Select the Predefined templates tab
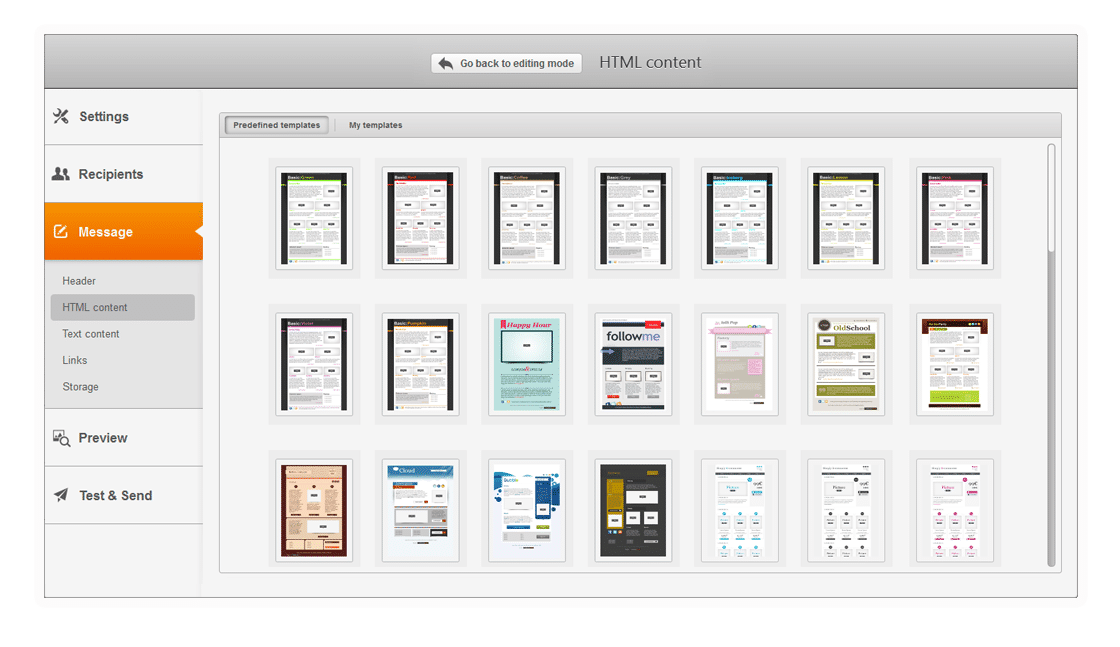Screen dimensions: 1120x647 click(277, 125)
